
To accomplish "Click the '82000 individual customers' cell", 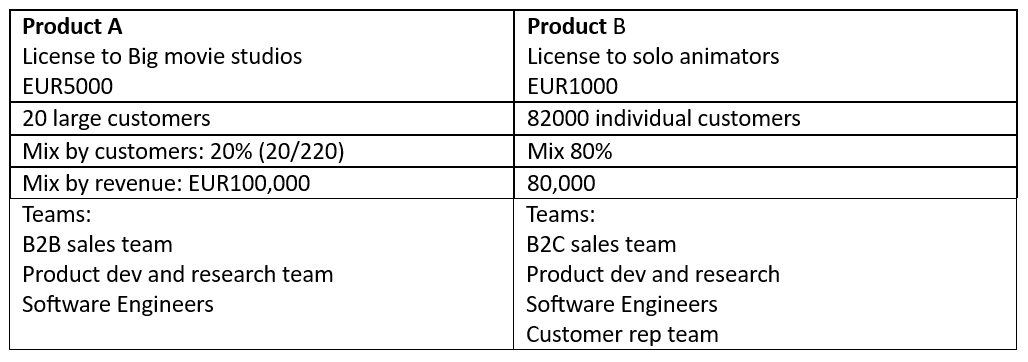I will tap(765, 118).
